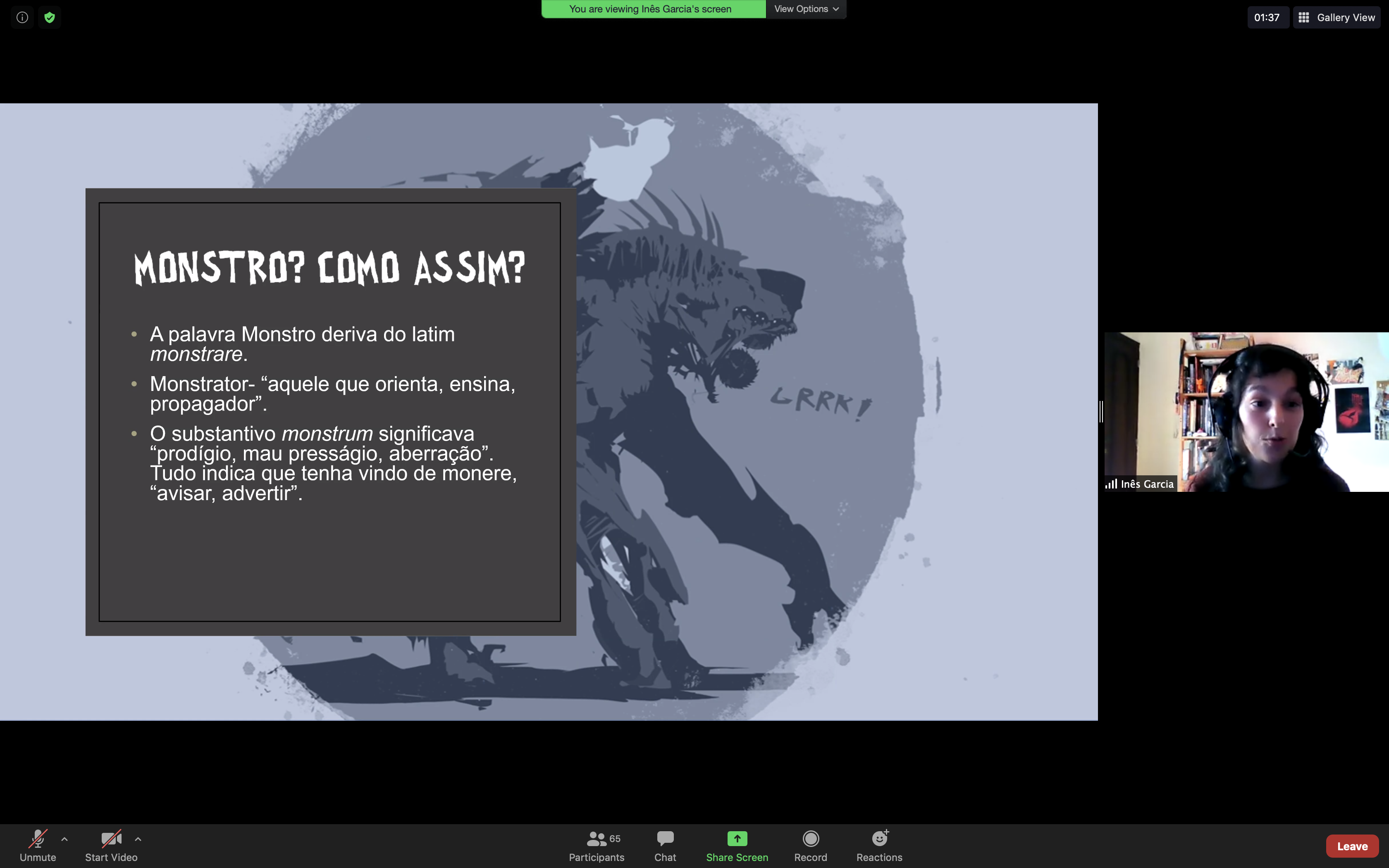Click the bullet starting with 'Monstrator-'
The width and height of the screenshot is (1389, 868).
332,394
